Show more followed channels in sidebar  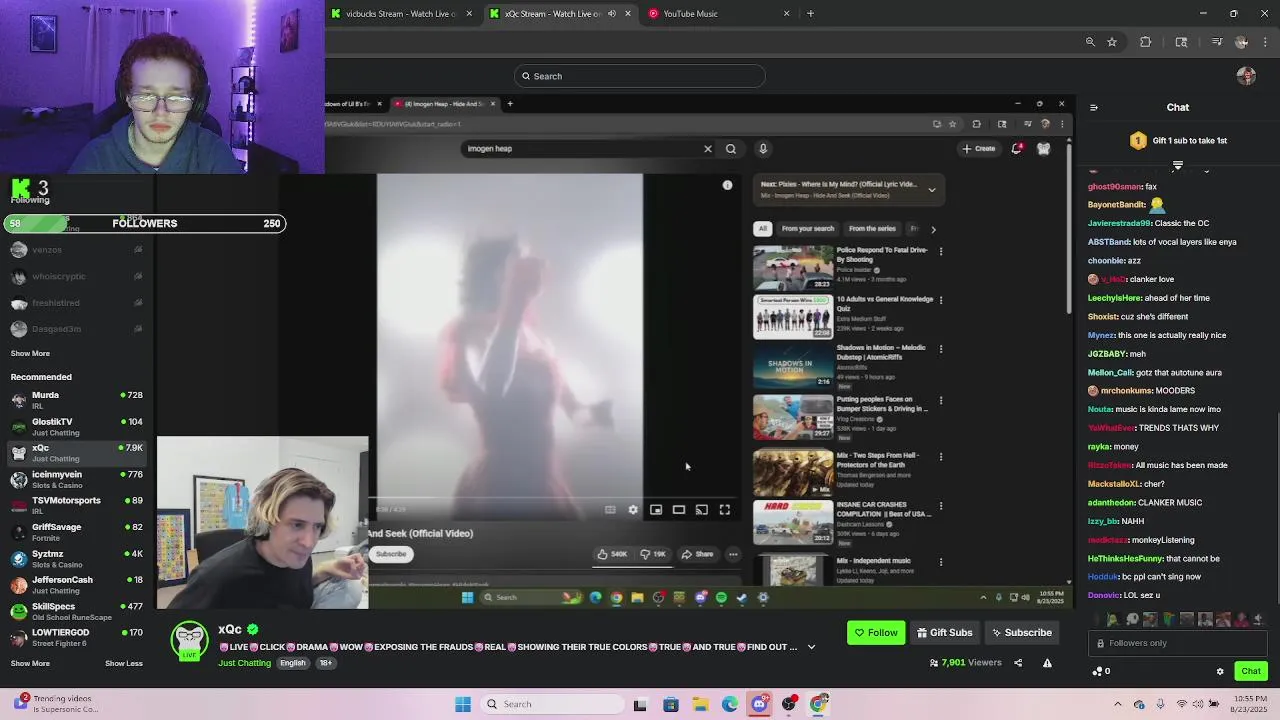[x=30, y=353]
